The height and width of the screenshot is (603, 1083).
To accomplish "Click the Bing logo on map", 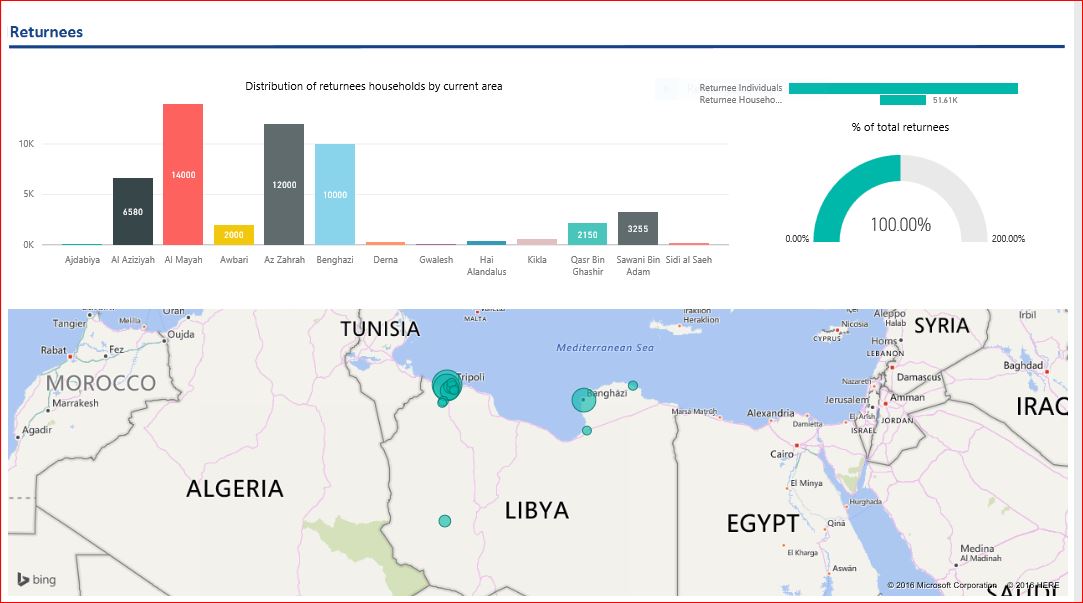I will [x=37, y=580].
